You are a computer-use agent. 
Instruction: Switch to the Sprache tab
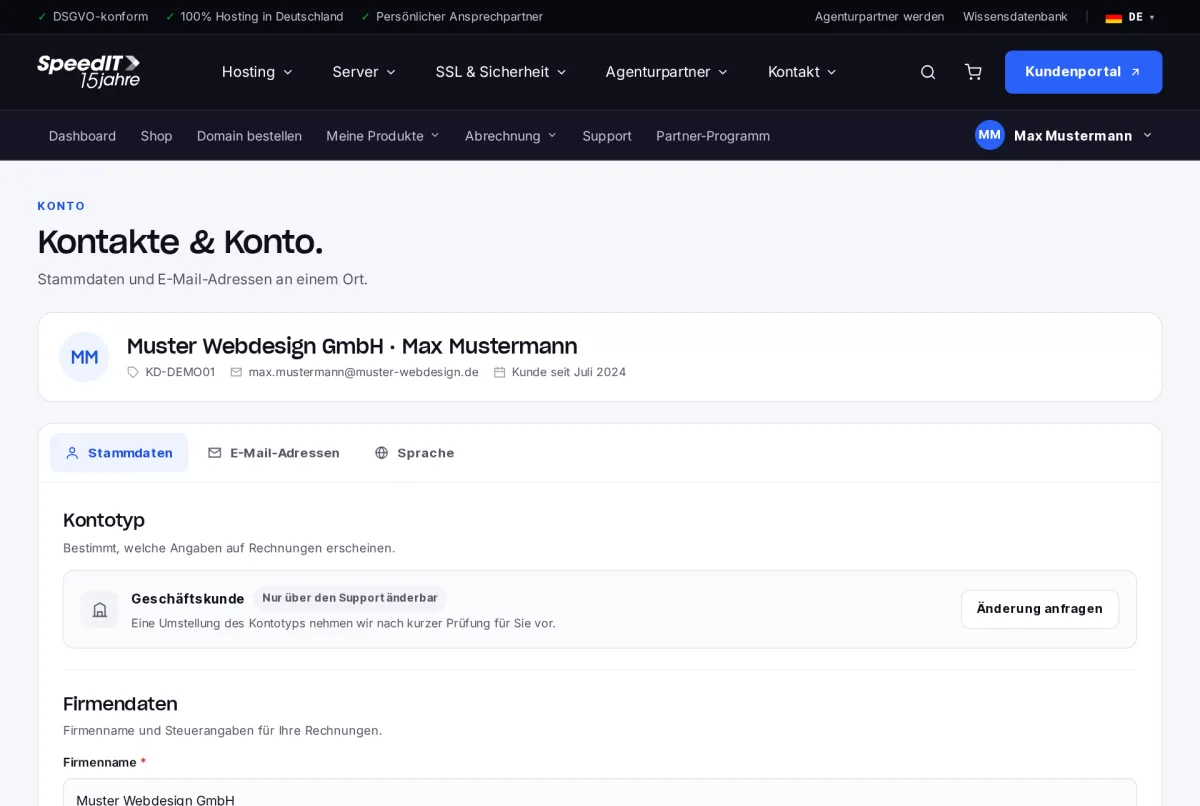[414, 453]
